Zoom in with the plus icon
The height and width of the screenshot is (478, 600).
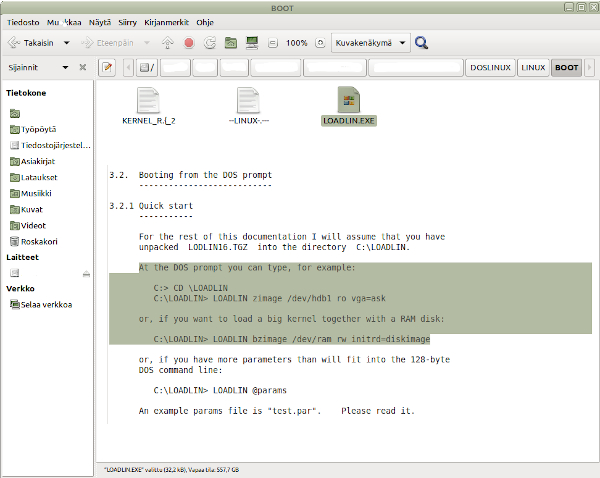pos(320,43)
